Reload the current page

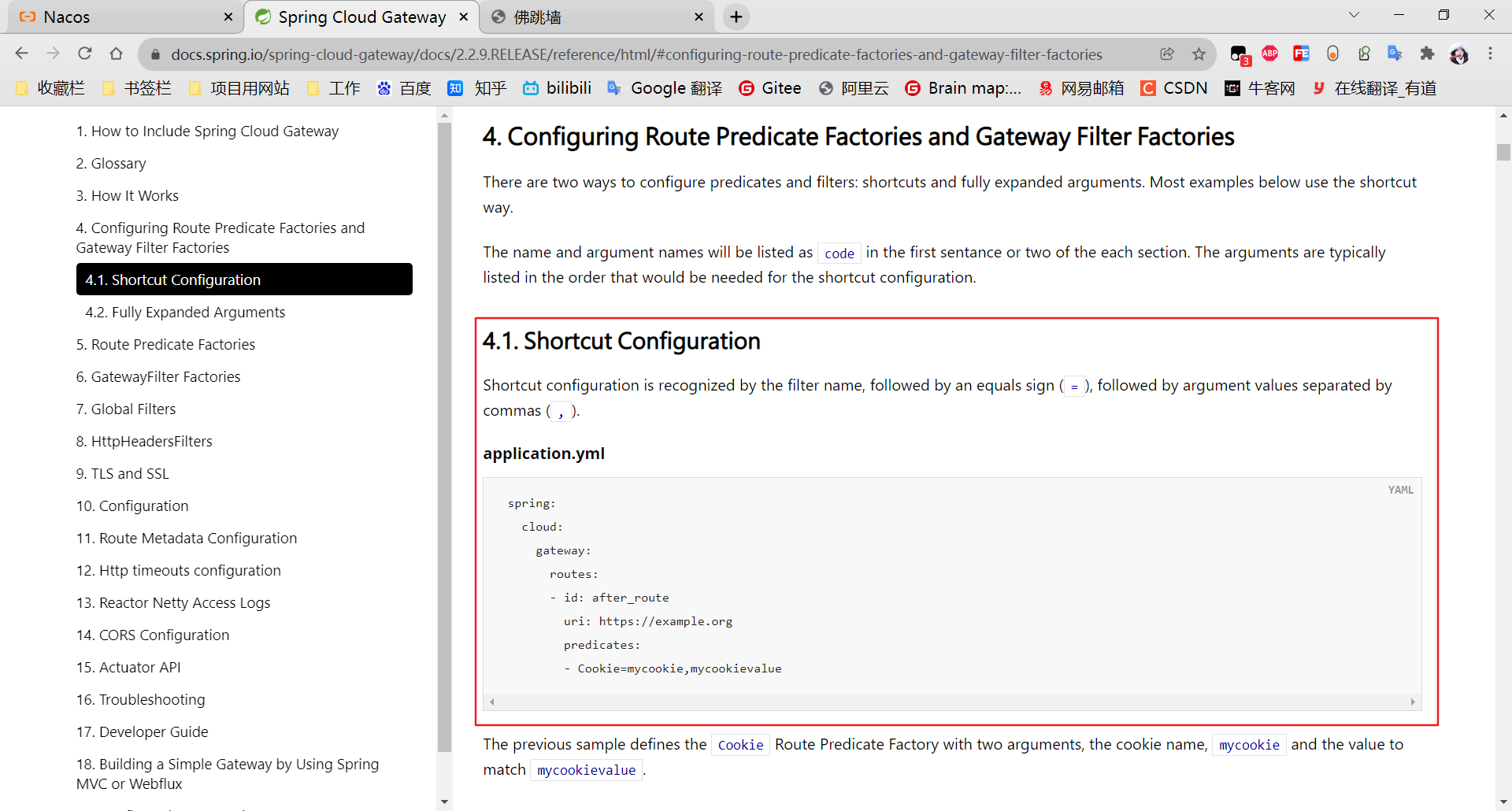(85, 54)
